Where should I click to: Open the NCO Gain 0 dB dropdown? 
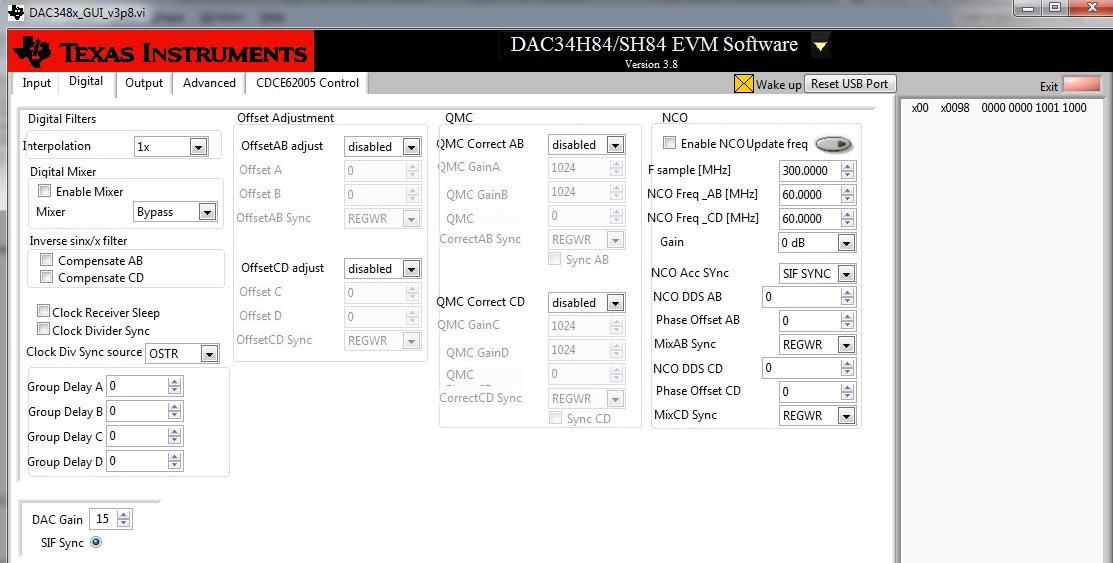pos(845,243)
